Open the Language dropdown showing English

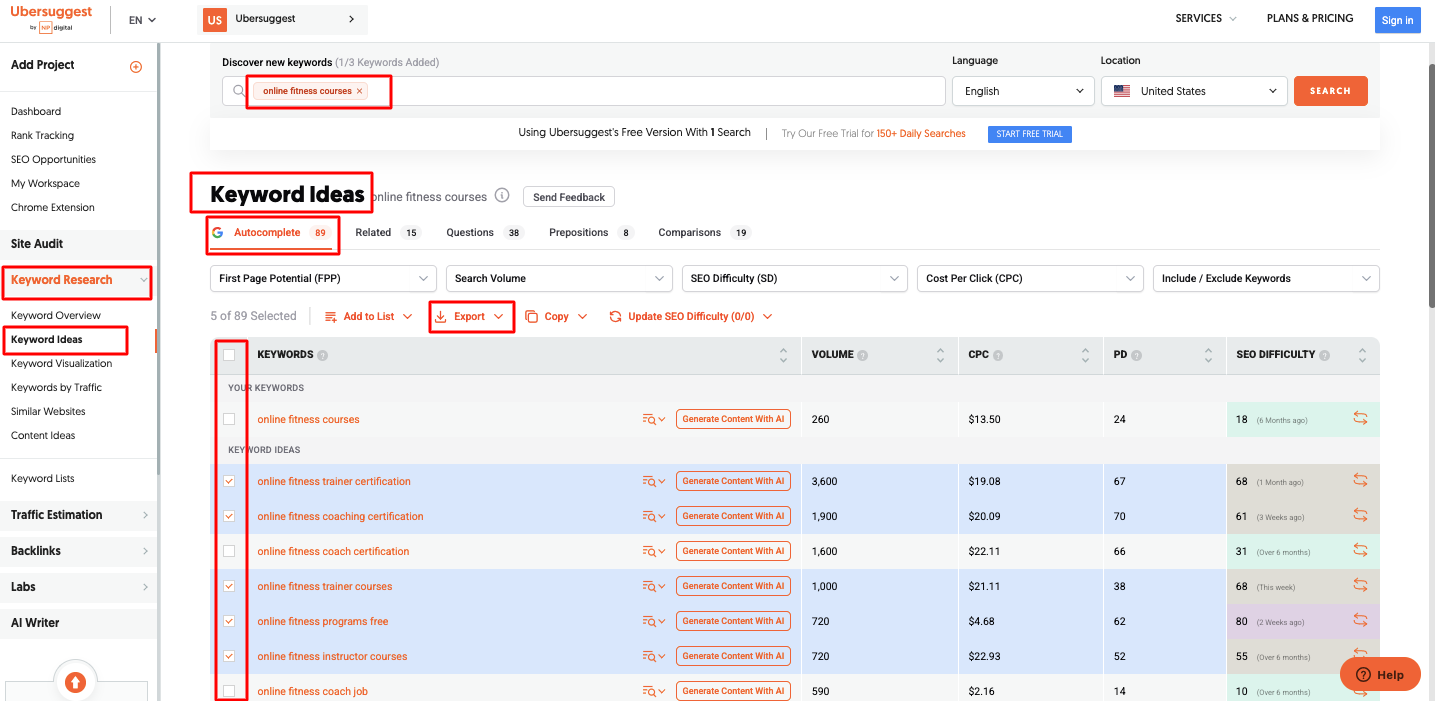(x=1023, y=91)
